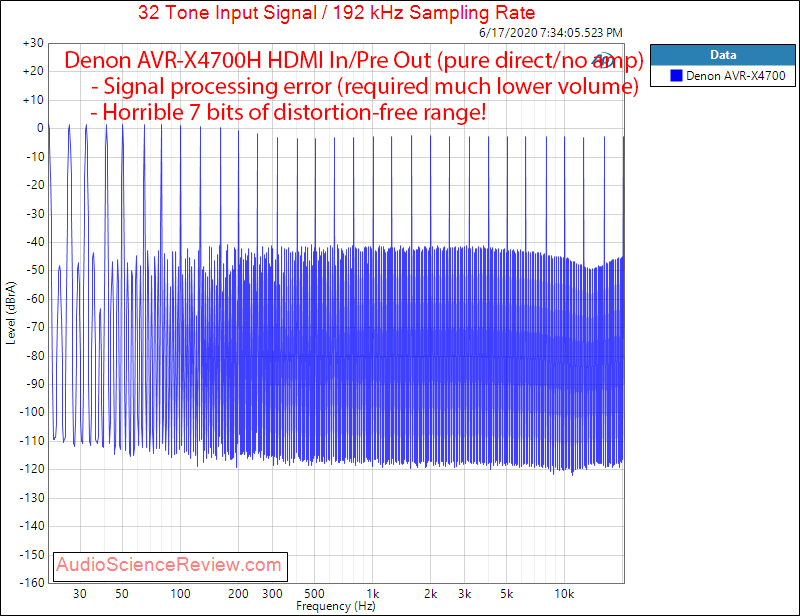
Task: Click the -160 y-axis tick label
Action: (32, 582)
